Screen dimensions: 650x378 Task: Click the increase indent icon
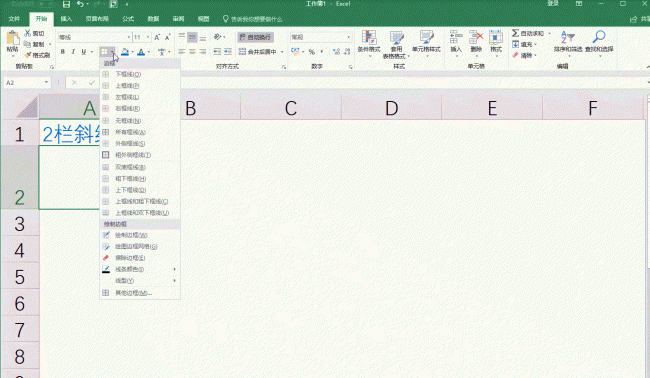point(228,52)
